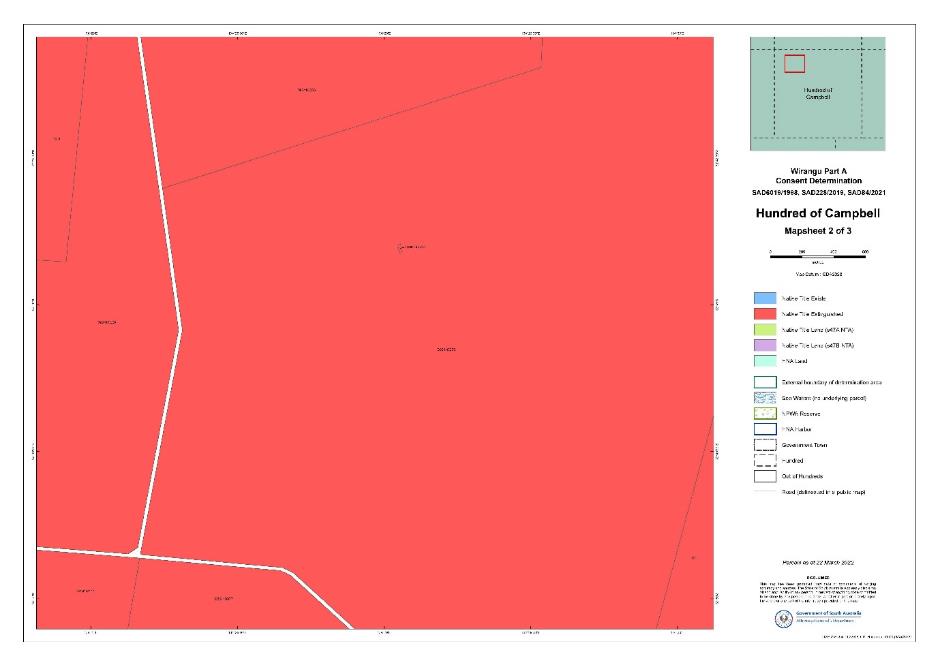Select the Out of Hundreds legend box

[x=765, y=476]
